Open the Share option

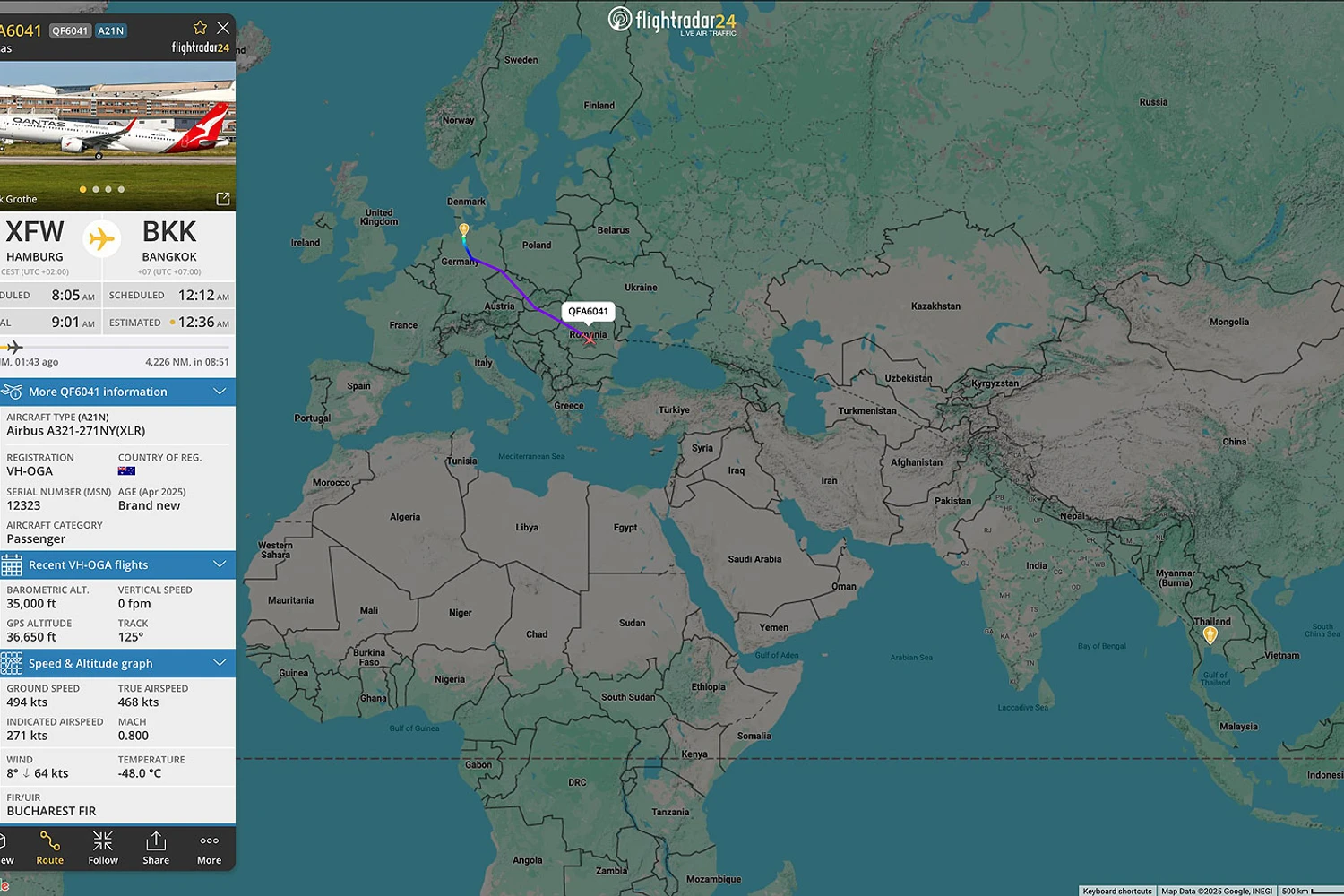click(156, 848)
